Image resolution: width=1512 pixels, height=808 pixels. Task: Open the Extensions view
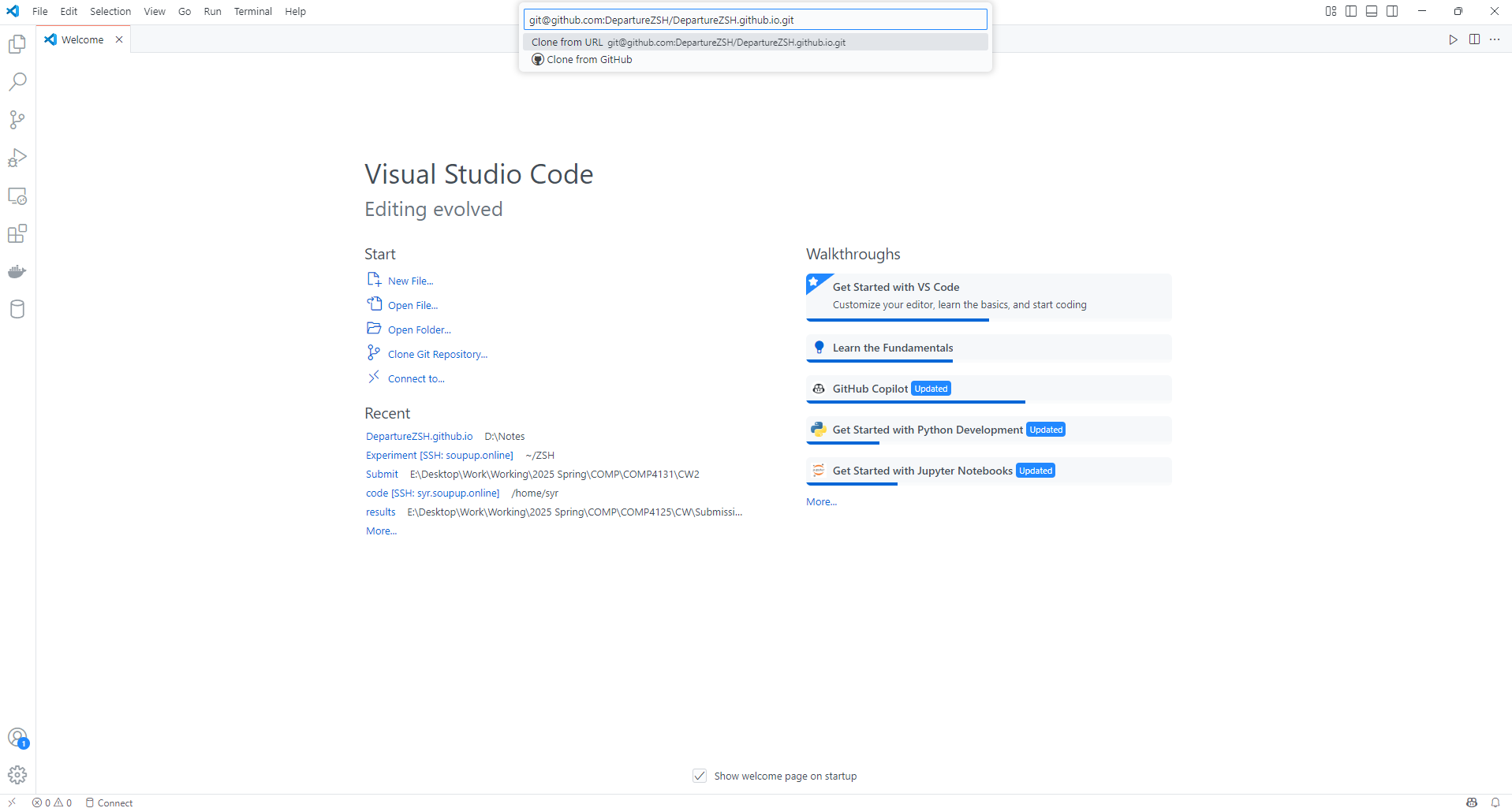click(x=17, y=233)
